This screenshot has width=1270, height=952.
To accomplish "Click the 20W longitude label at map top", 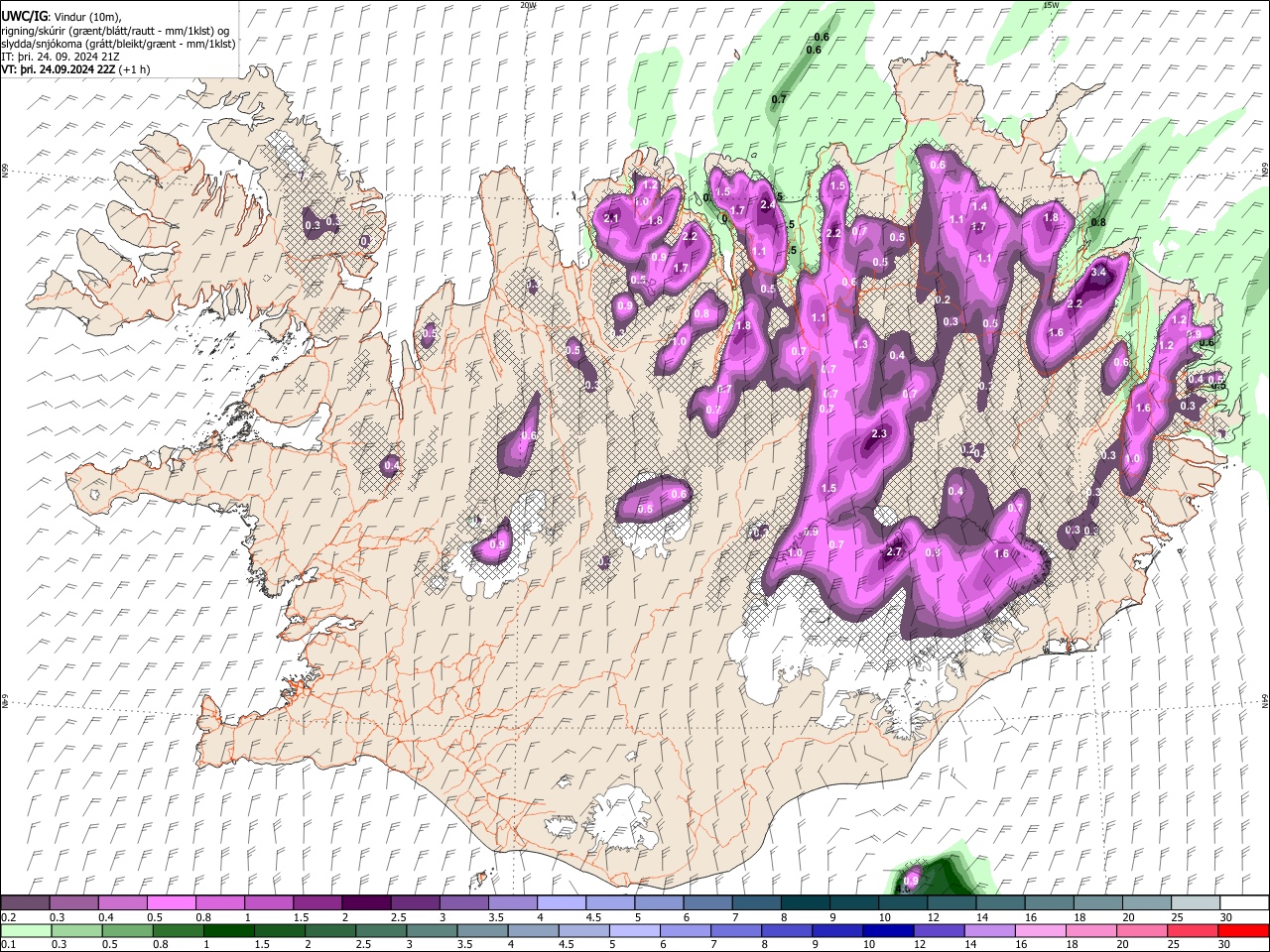I will point(528,5).
